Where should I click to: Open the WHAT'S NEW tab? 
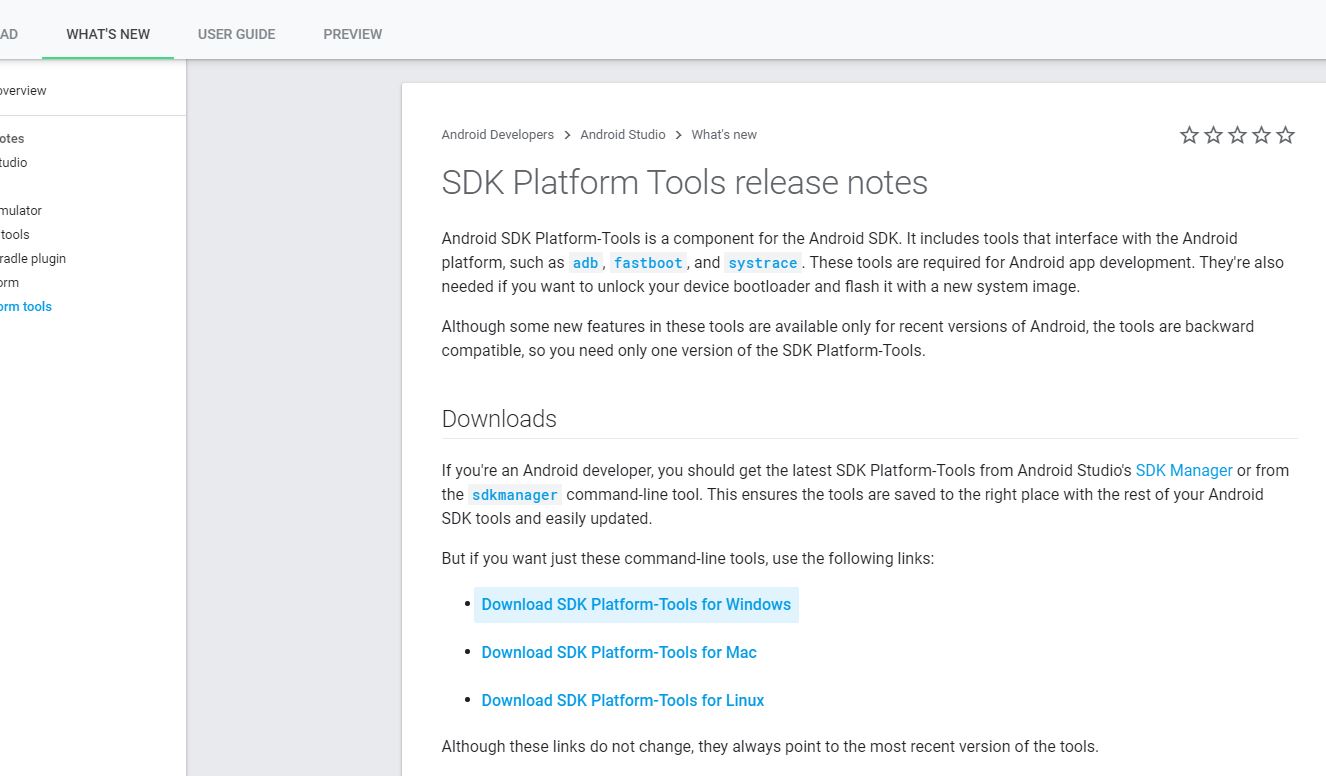[108, 34]
